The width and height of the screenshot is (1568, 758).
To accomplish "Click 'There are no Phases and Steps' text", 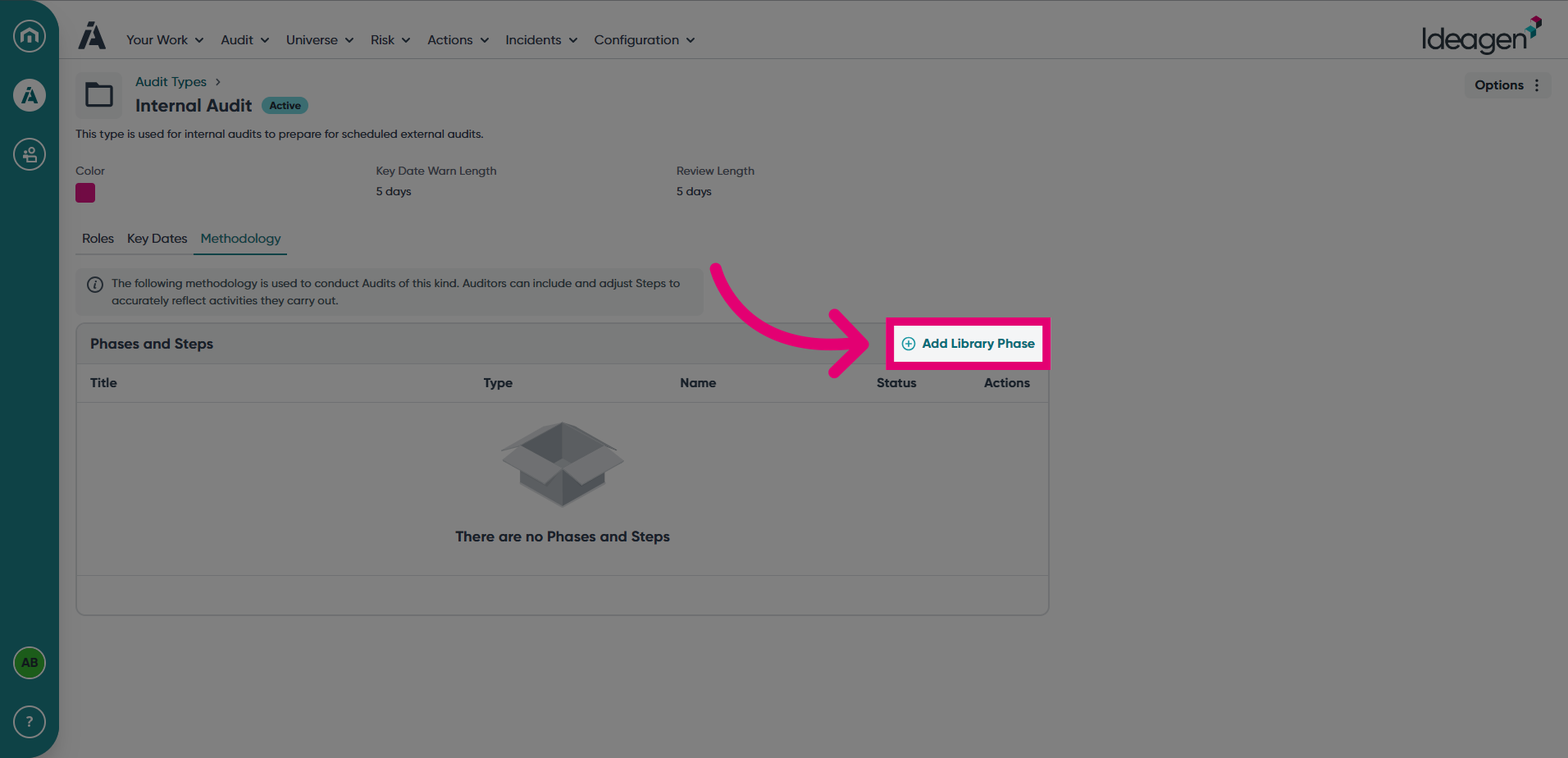I will [563, 537].
